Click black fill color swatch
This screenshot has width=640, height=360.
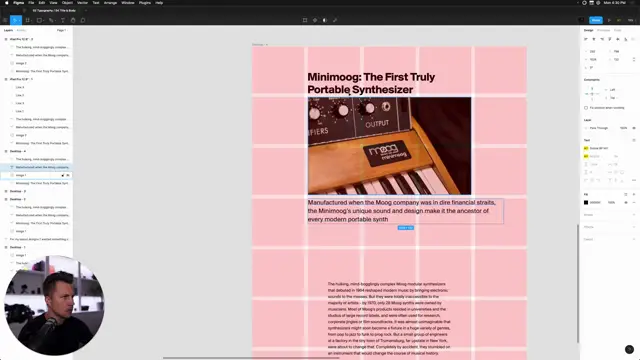click(586, 202)
